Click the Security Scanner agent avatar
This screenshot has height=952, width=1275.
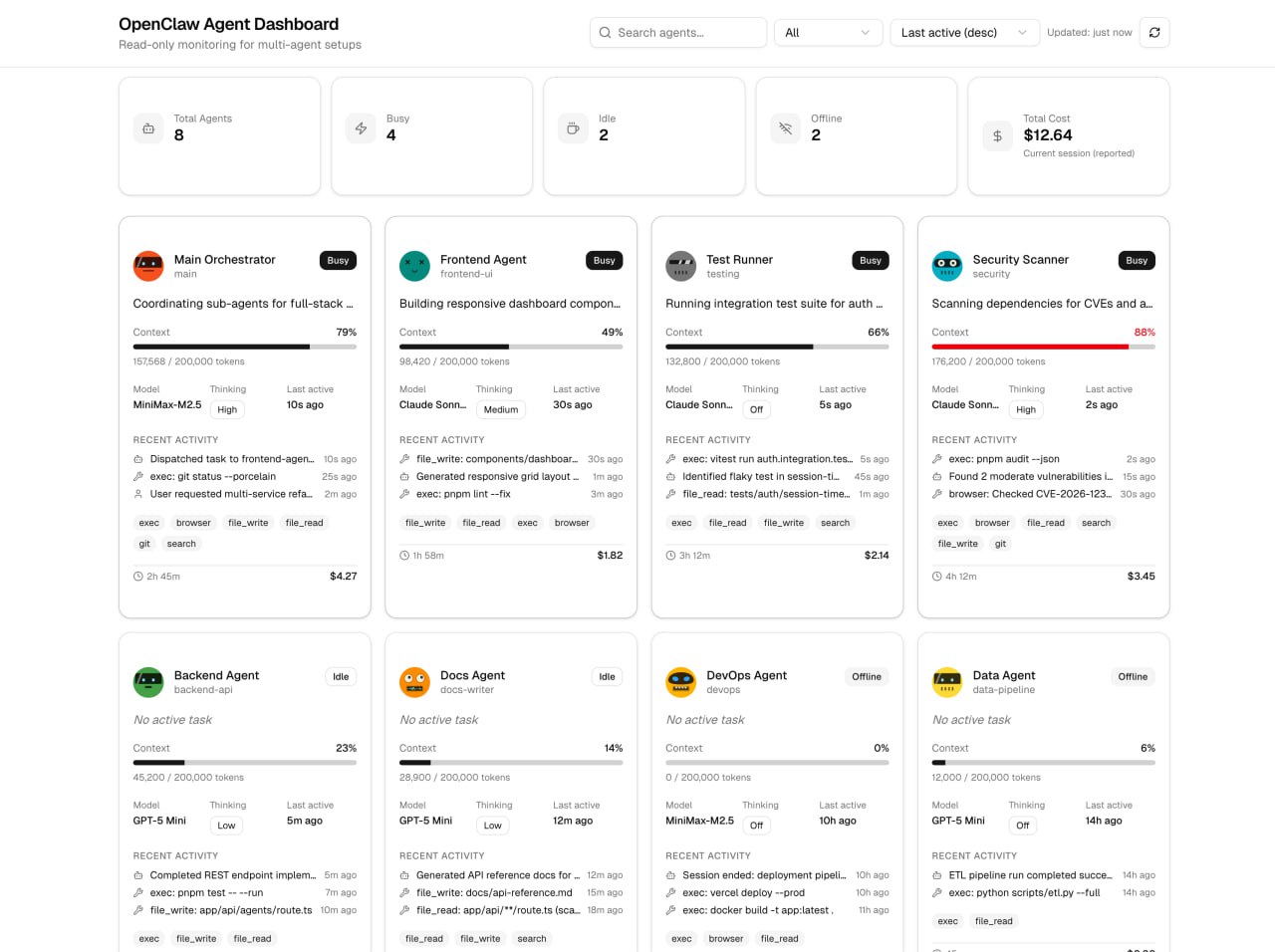point(946,265)
